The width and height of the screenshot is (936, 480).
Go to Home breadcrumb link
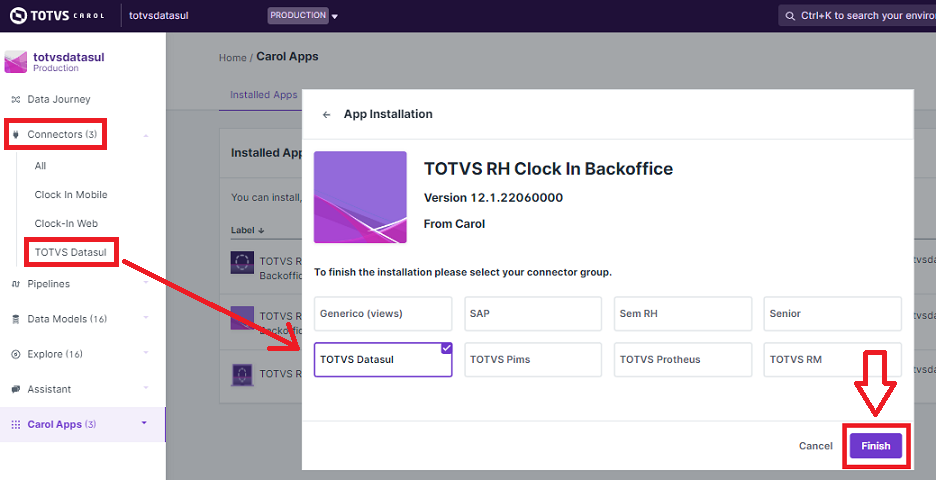[x=232, y=58]
